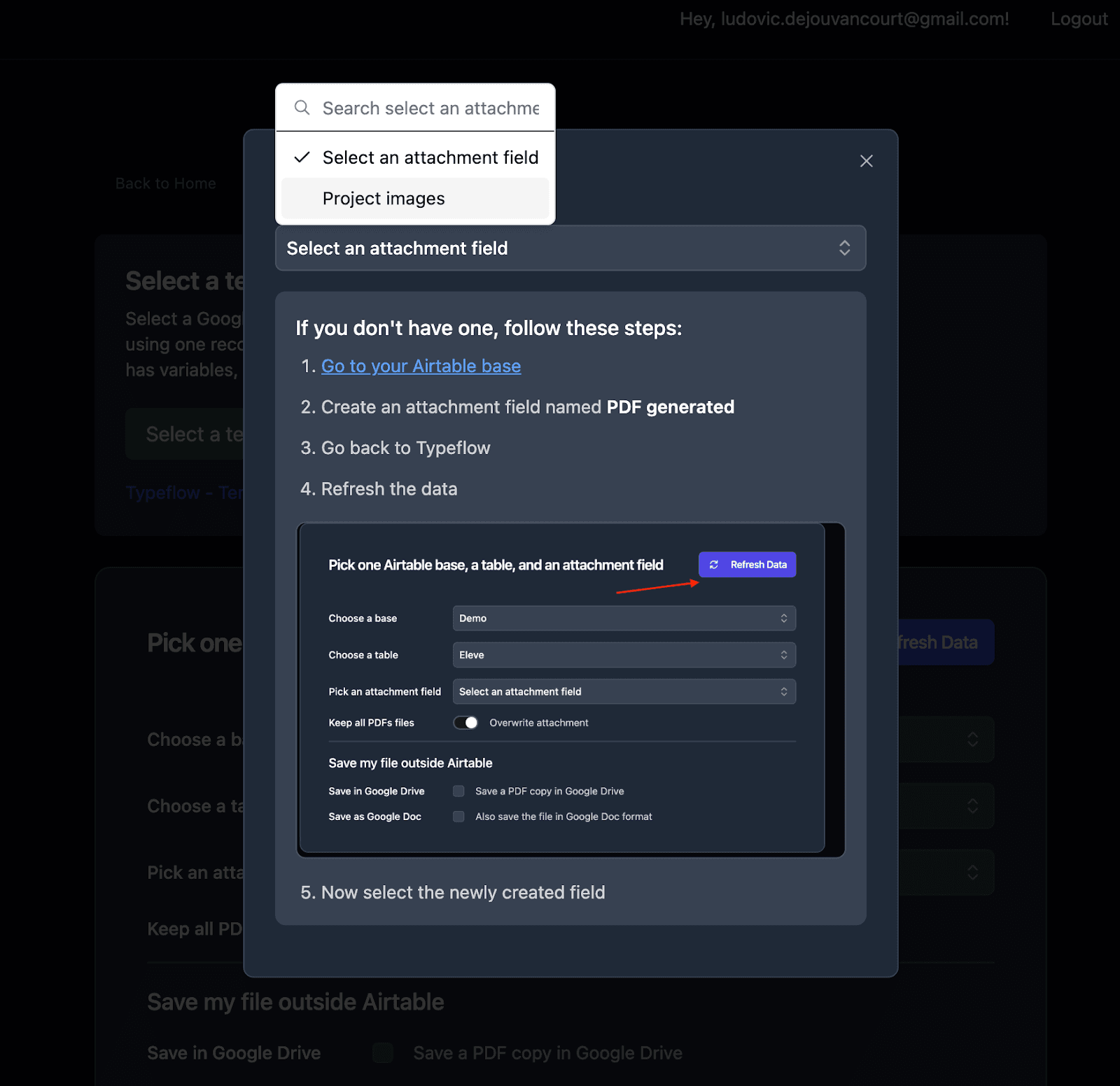Click the Eleve table chevron icon in tutorial image
Image resolution: width=1120 pixels, height=1086 pixels.
(783, 655)
